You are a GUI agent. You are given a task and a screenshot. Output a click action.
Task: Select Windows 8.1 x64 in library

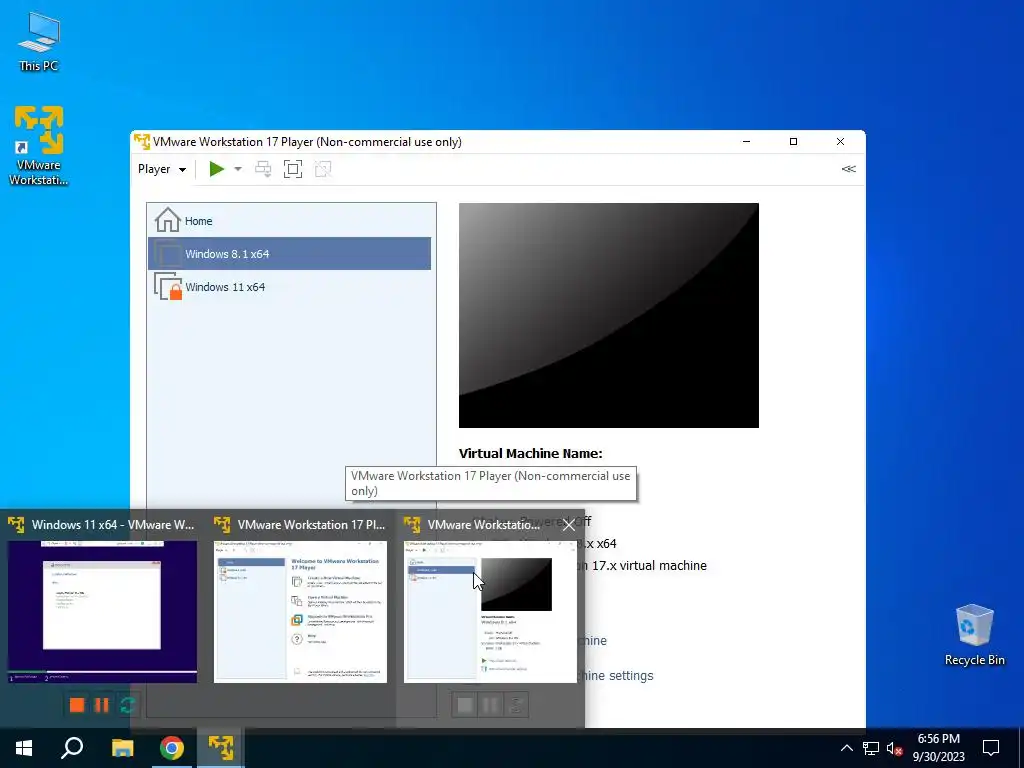point(289,253)
